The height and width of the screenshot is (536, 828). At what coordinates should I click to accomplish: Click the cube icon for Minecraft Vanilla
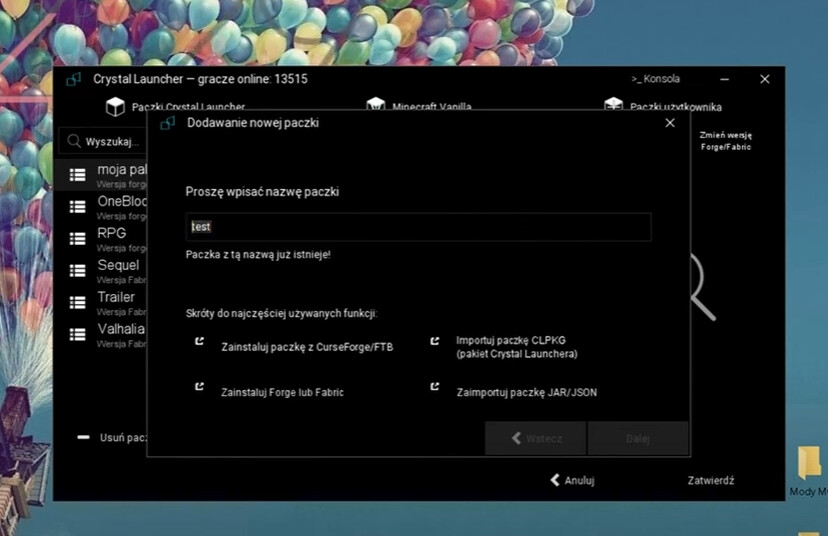coord(376,107)
